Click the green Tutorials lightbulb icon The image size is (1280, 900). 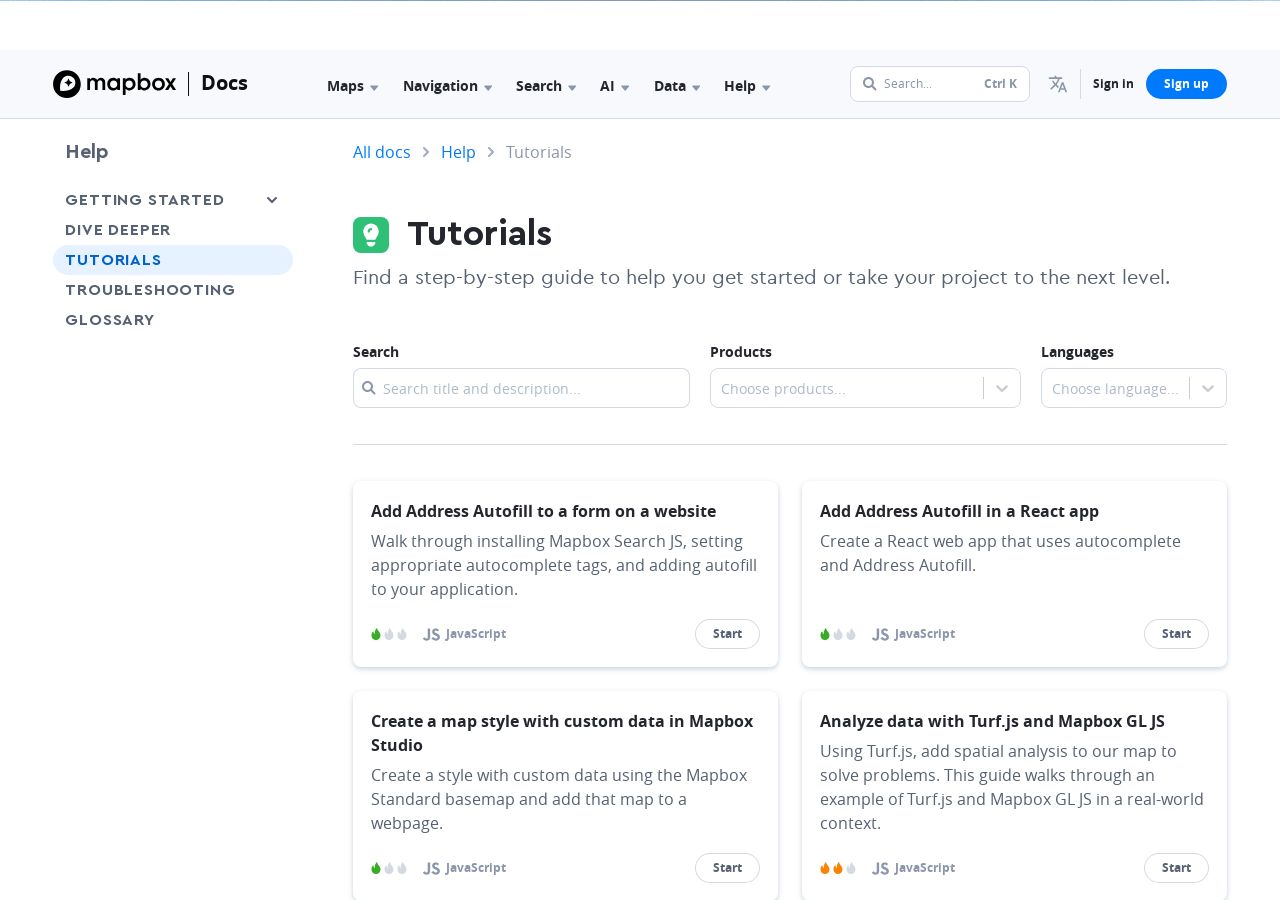point(371,235)
